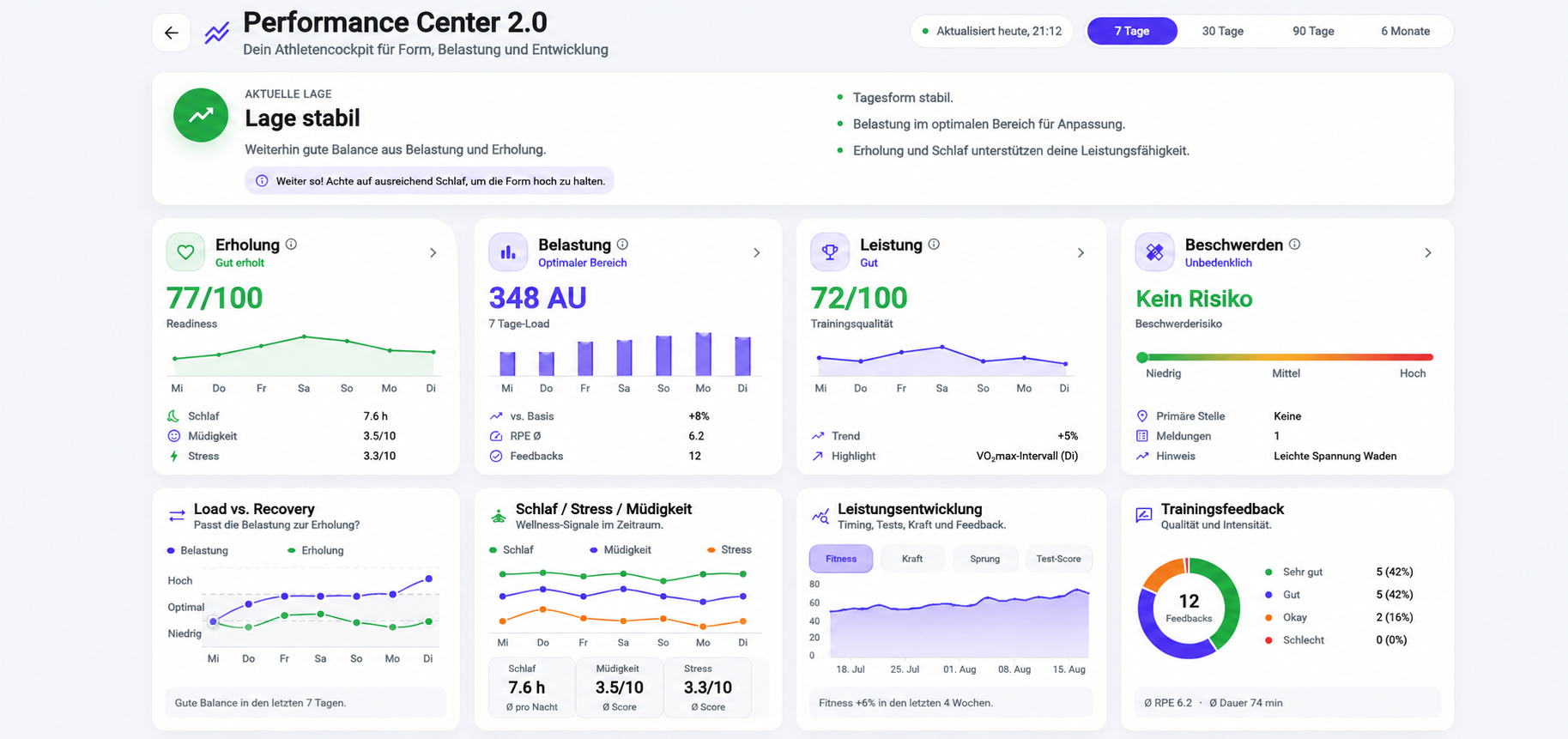Click the vs. Basis trend icon
Image resolution: width=1568 pixels, height=739 pixels.
point(496,416)
